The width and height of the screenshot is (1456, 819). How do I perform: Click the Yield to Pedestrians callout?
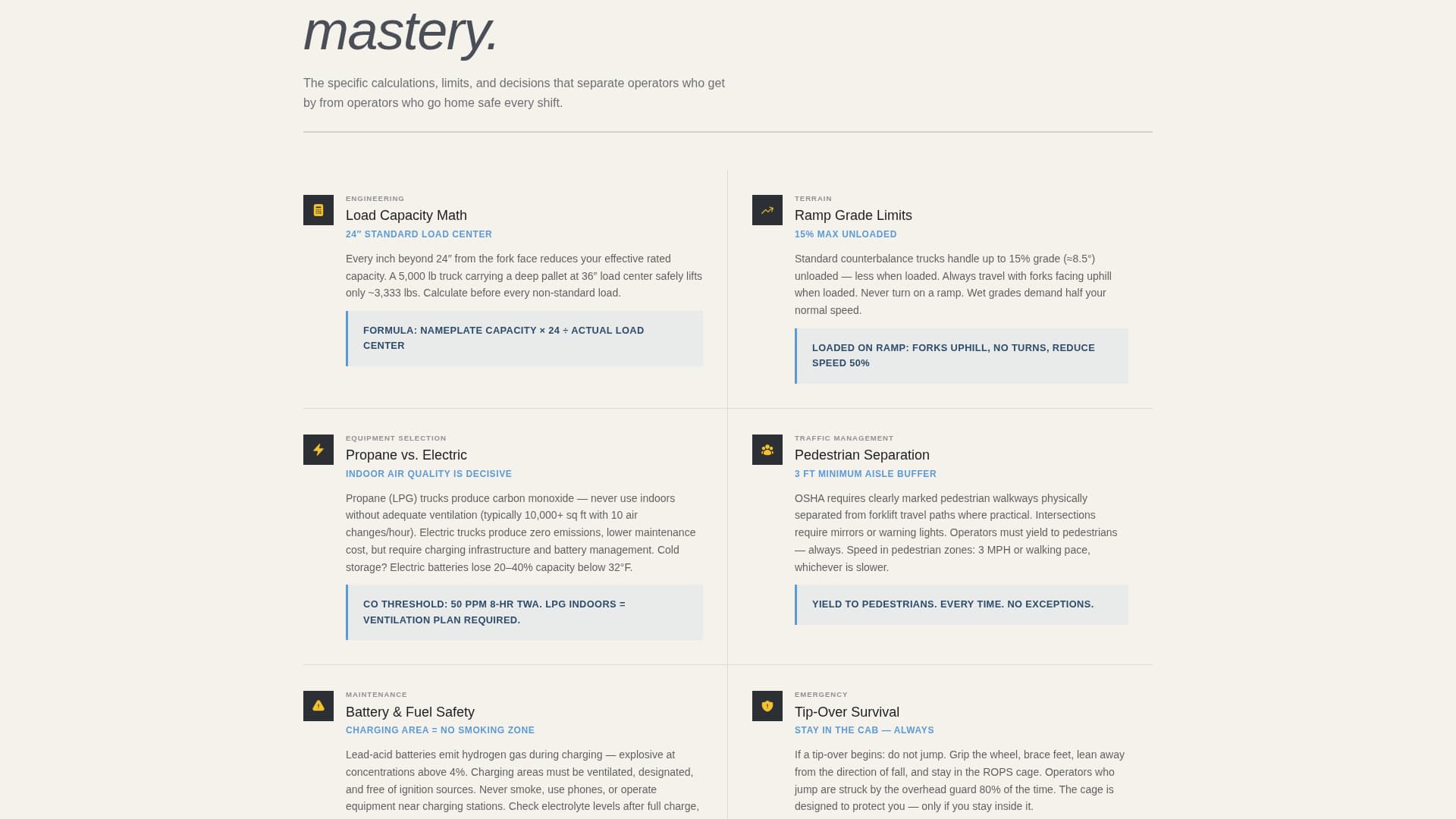click(x=962, y=604)
